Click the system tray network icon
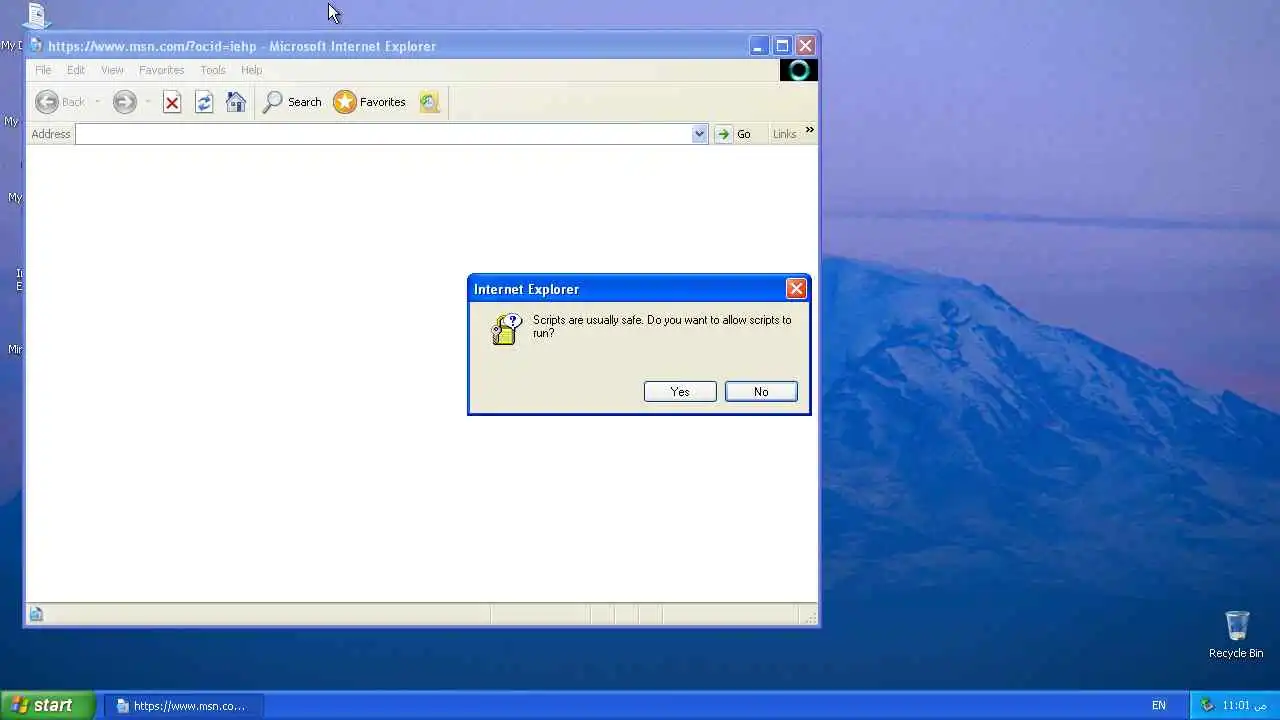Viewport: 1280px width, 720px height. 1207,705
